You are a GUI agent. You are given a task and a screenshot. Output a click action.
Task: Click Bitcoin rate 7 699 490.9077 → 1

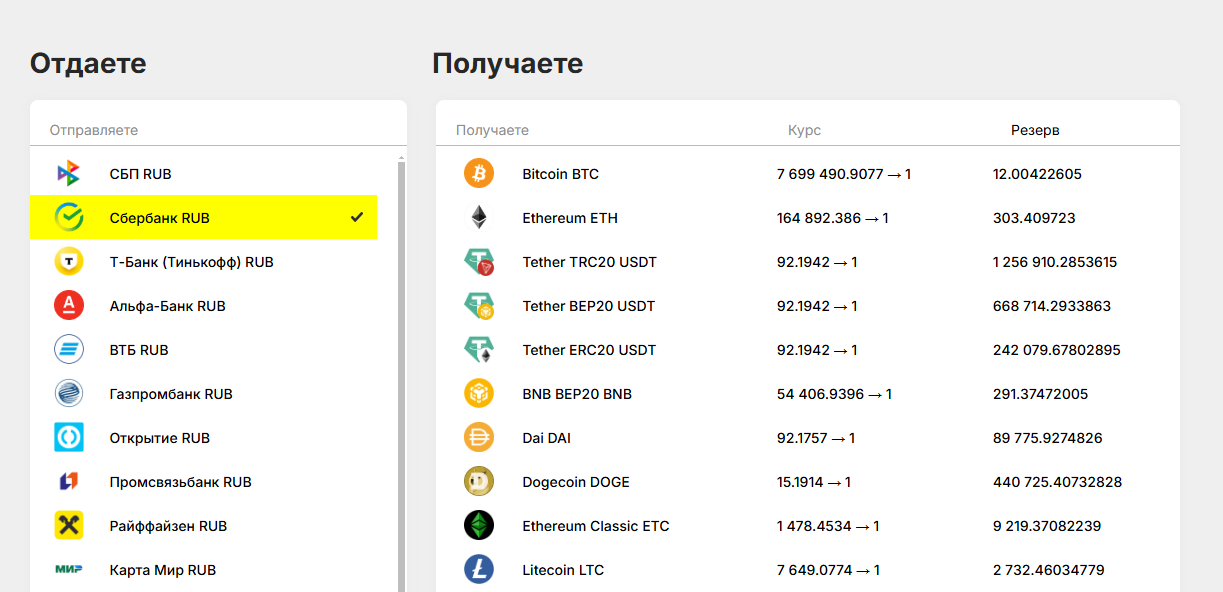pos(844,174)
